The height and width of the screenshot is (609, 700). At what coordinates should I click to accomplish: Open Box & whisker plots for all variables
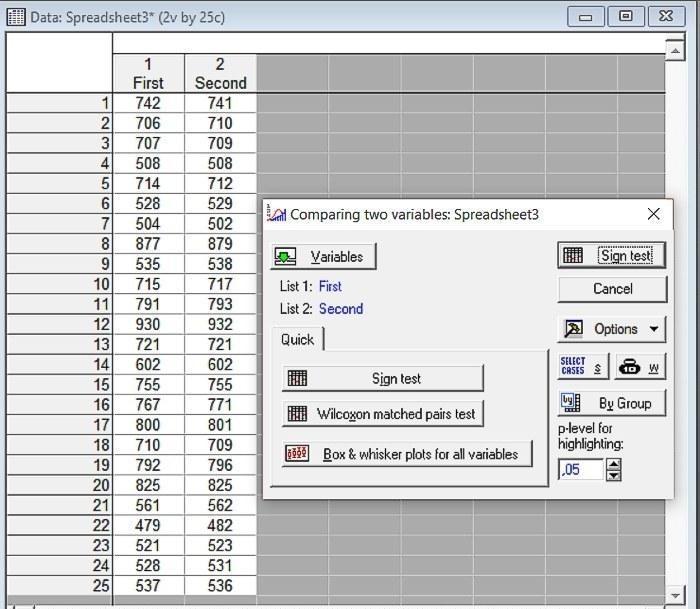(407, 454)
